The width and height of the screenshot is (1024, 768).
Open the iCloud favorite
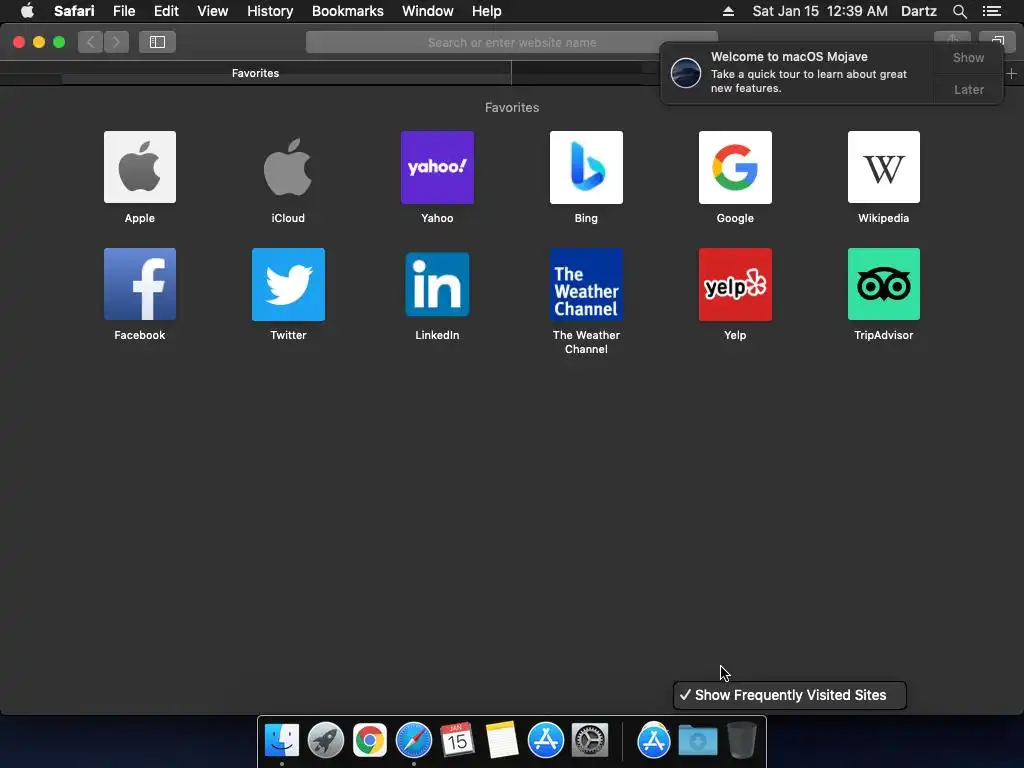coord(288,167)
